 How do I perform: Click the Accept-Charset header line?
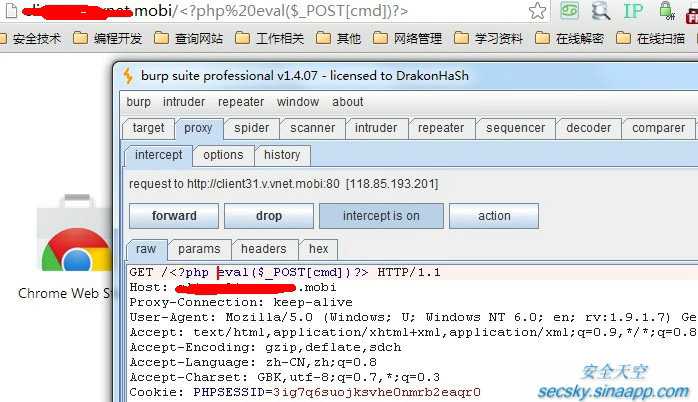(285, 378)
